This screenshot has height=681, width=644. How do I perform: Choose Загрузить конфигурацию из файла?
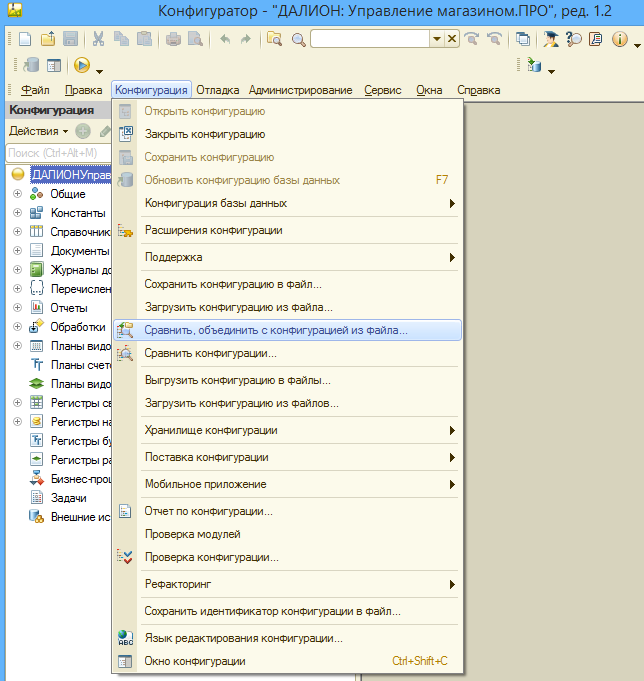pyautogui.click(x=287, y=307)
